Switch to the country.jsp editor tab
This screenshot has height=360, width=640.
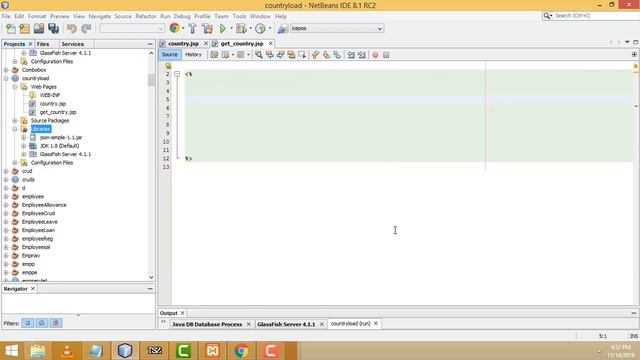point(183,43)
